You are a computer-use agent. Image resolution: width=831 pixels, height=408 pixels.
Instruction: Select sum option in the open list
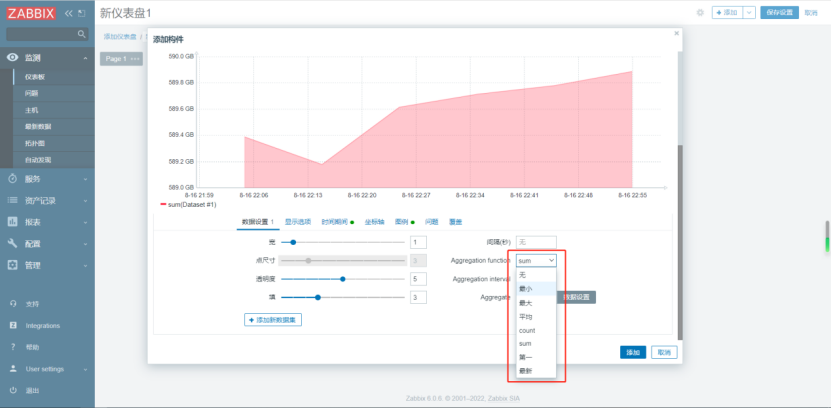tap(536, 344)
